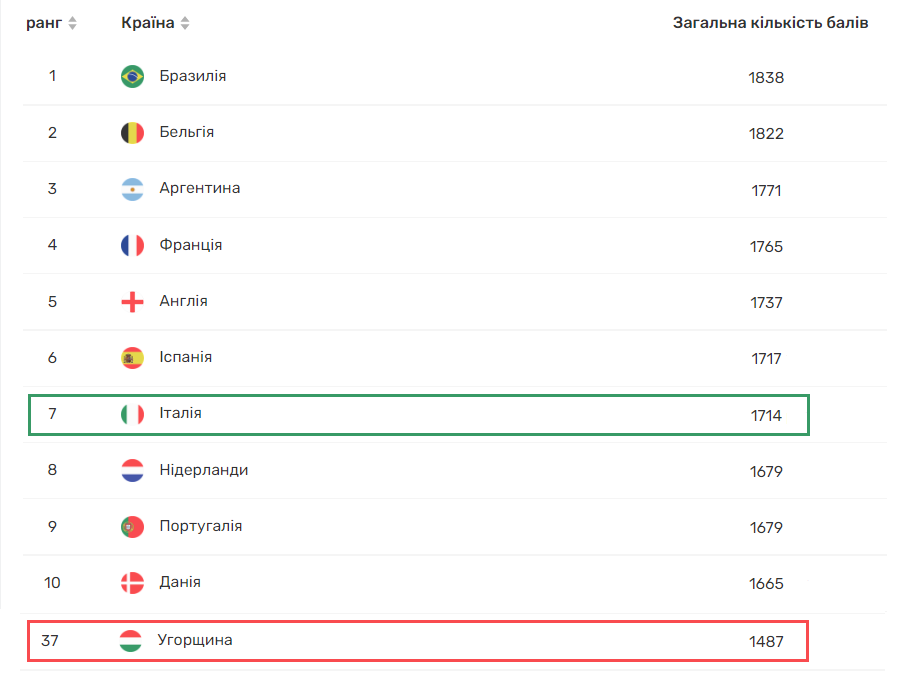Click the Denmark flag icon
Image resolution: width=907 pixels, height=675 pixels.
coord(132,583)
